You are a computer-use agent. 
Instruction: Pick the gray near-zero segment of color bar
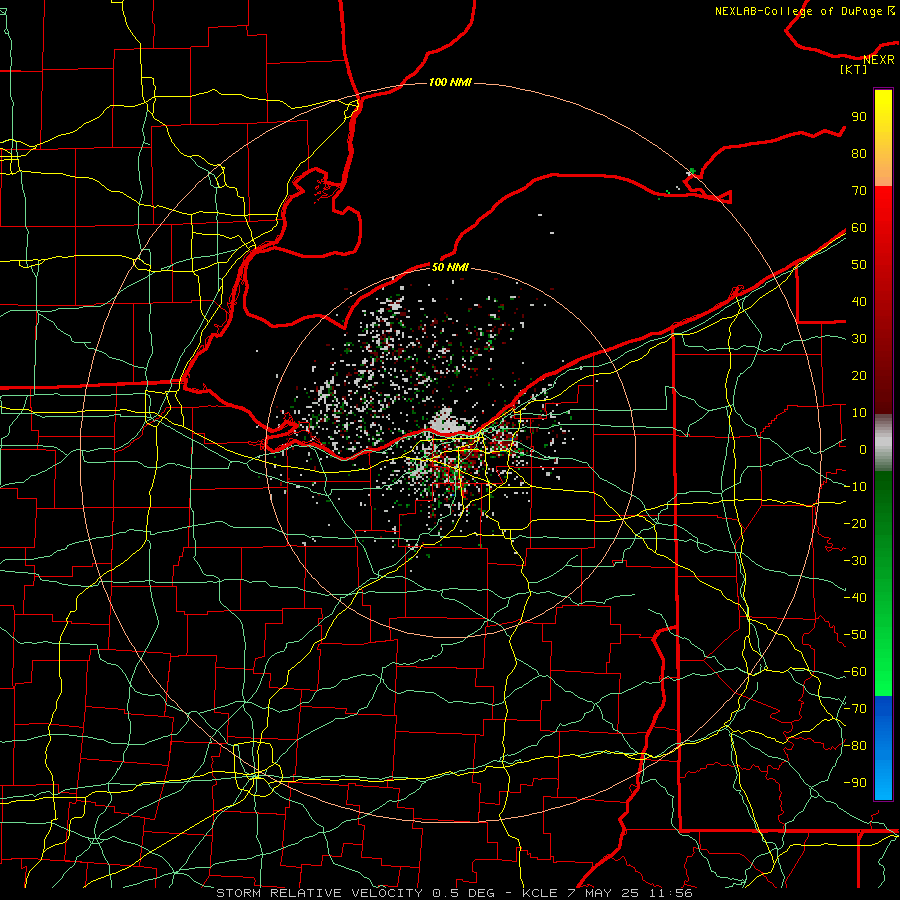883,443
